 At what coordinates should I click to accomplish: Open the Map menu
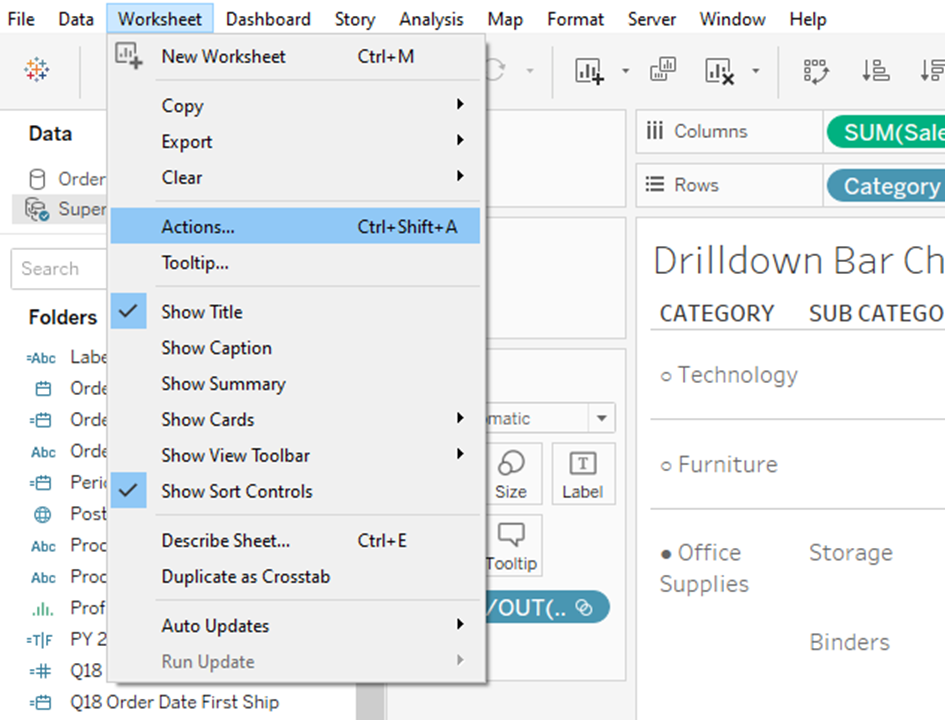(x=505, y=19)
